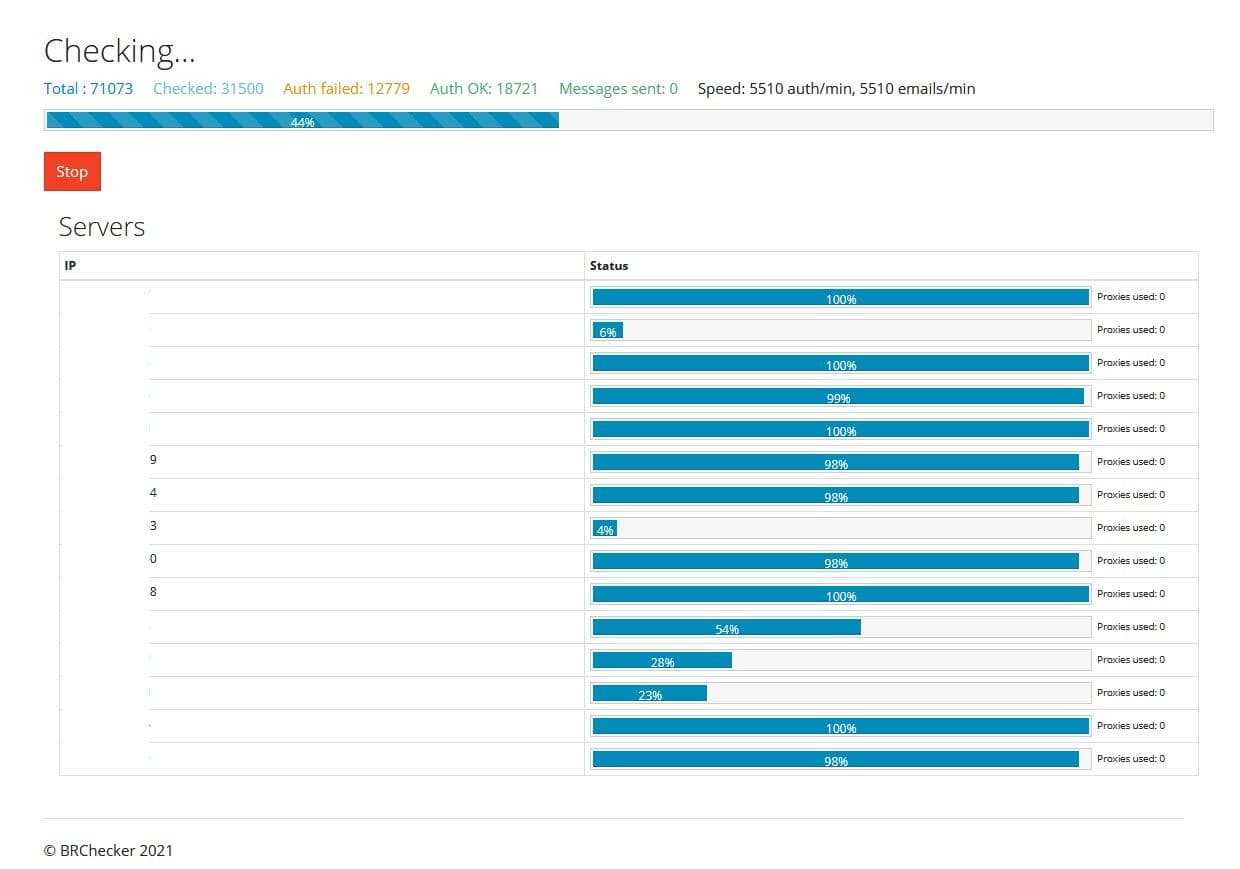Click the "Servers" section heading
The height and width of the screenshot is (869, 1240).
[x=101, y=227]
